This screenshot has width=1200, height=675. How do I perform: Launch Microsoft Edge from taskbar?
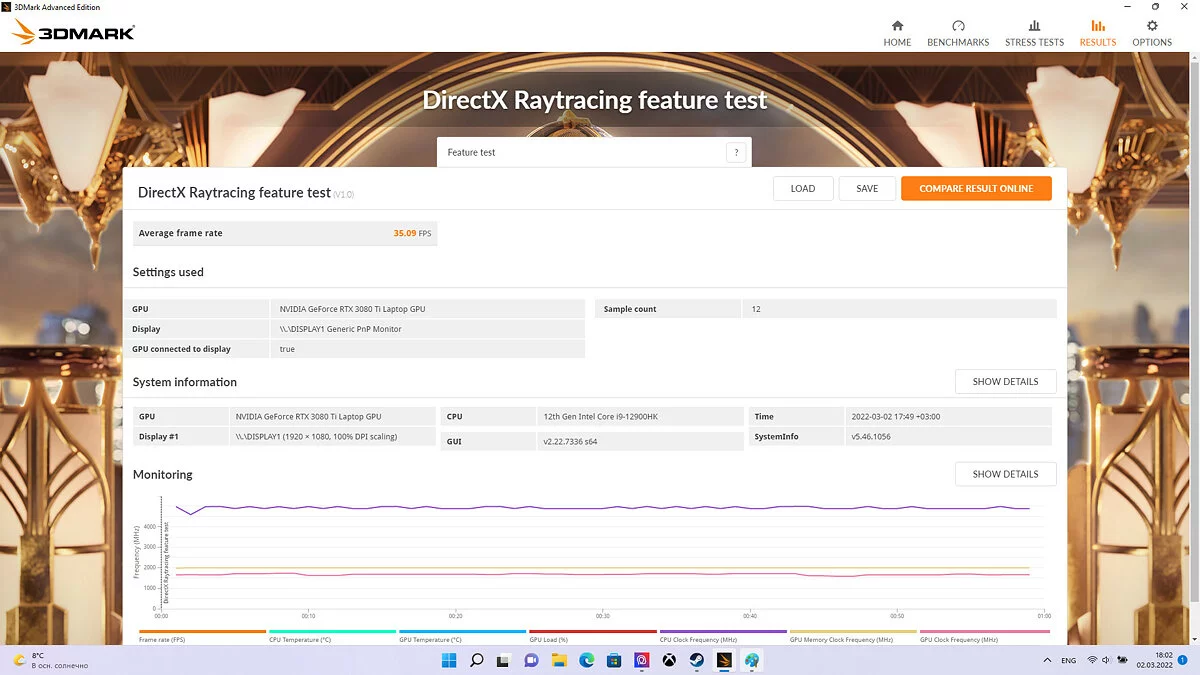587,660
